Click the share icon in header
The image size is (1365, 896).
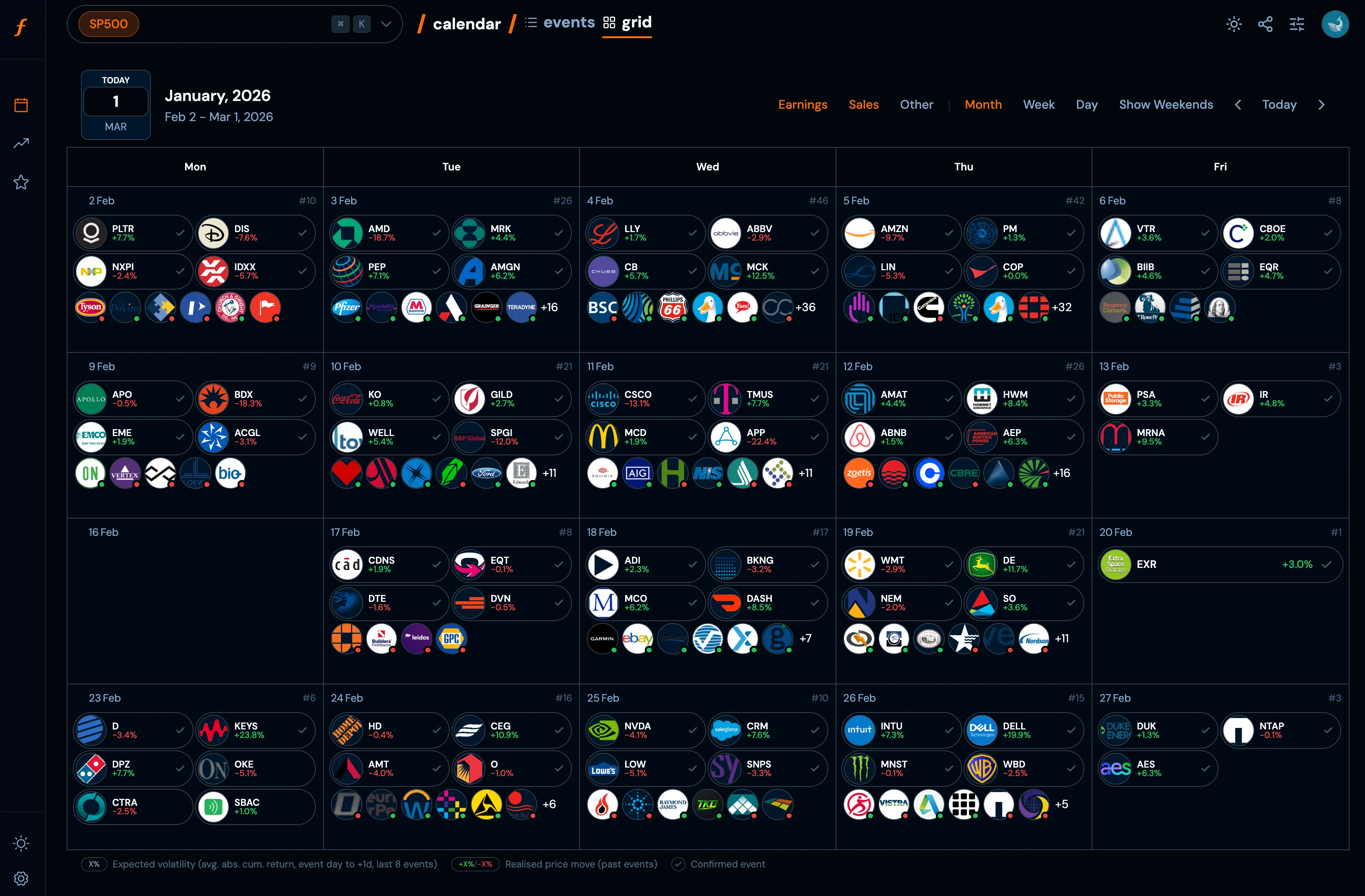[1265, 24]
